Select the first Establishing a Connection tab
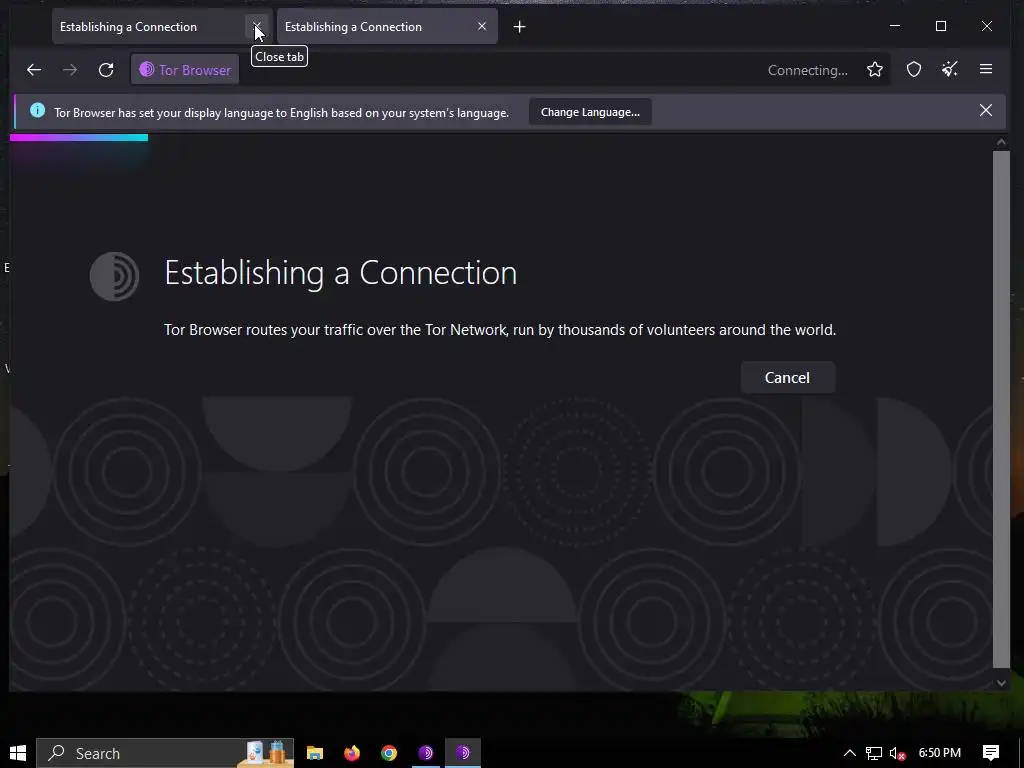 click(x=162, y=27)
